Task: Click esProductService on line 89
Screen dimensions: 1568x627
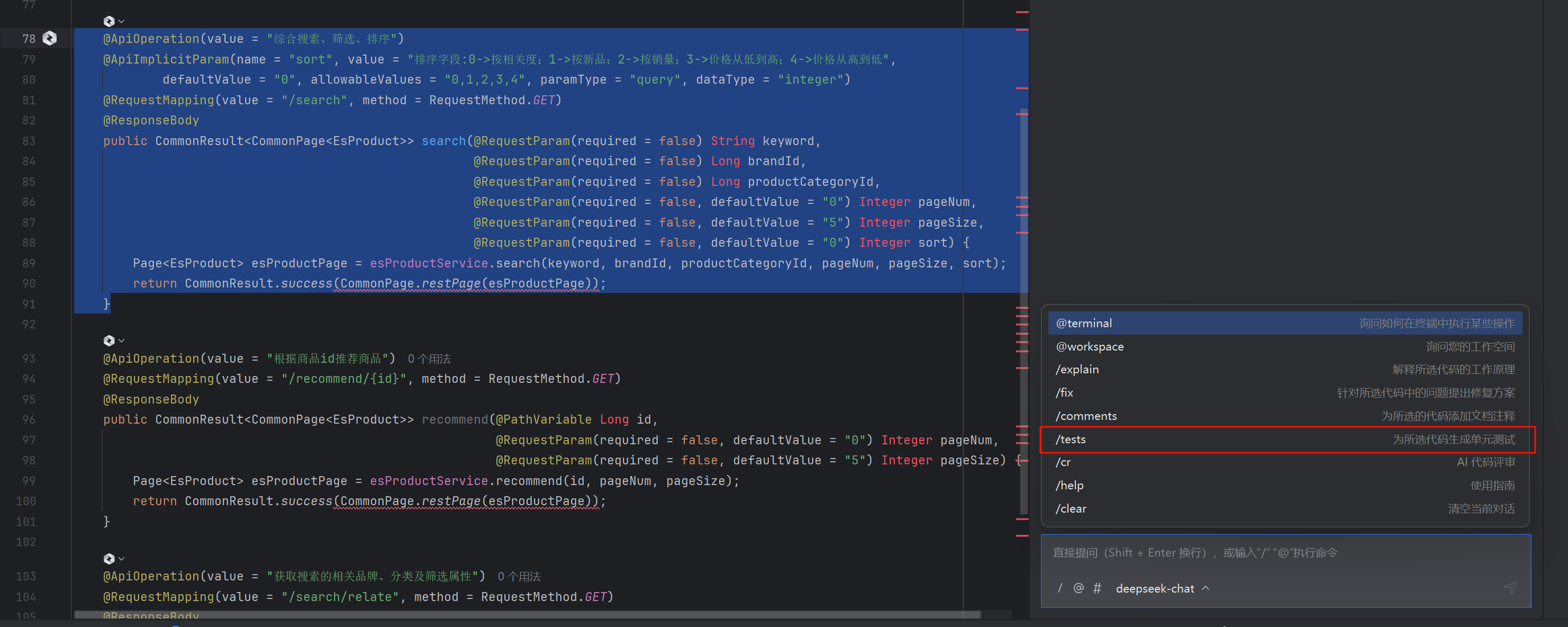Action: point(429,263)
